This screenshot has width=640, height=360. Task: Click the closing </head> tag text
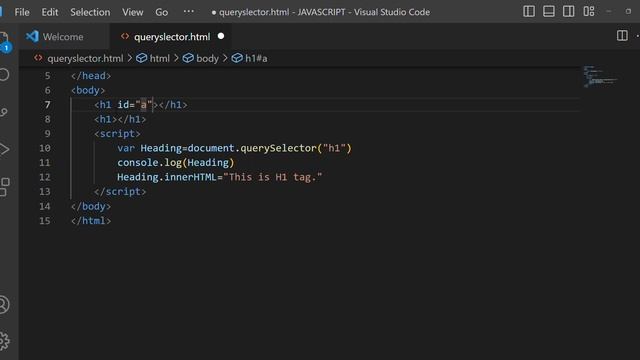(91, 76)
